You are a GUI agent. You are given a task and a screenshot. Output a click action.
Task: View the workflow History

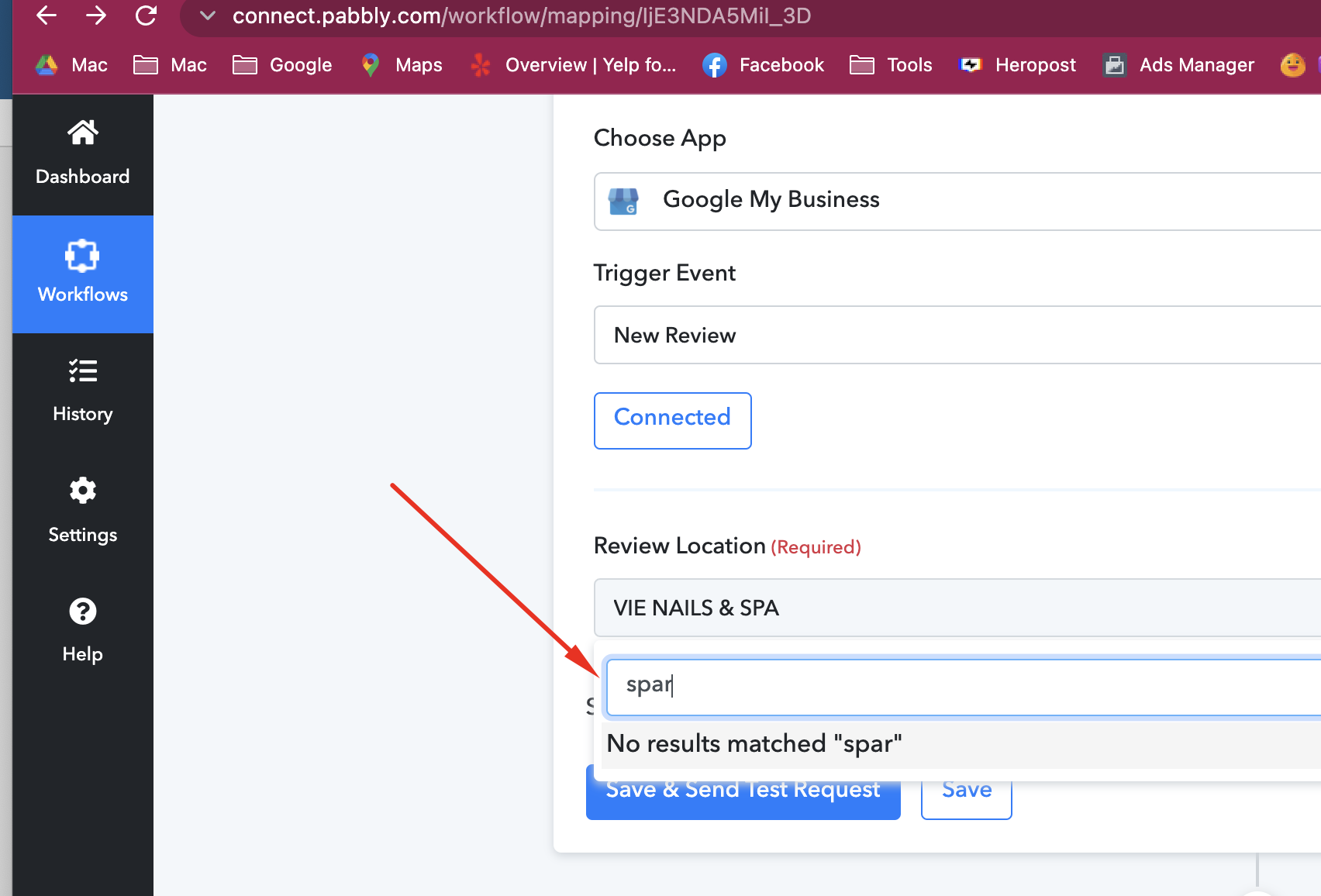83,392
